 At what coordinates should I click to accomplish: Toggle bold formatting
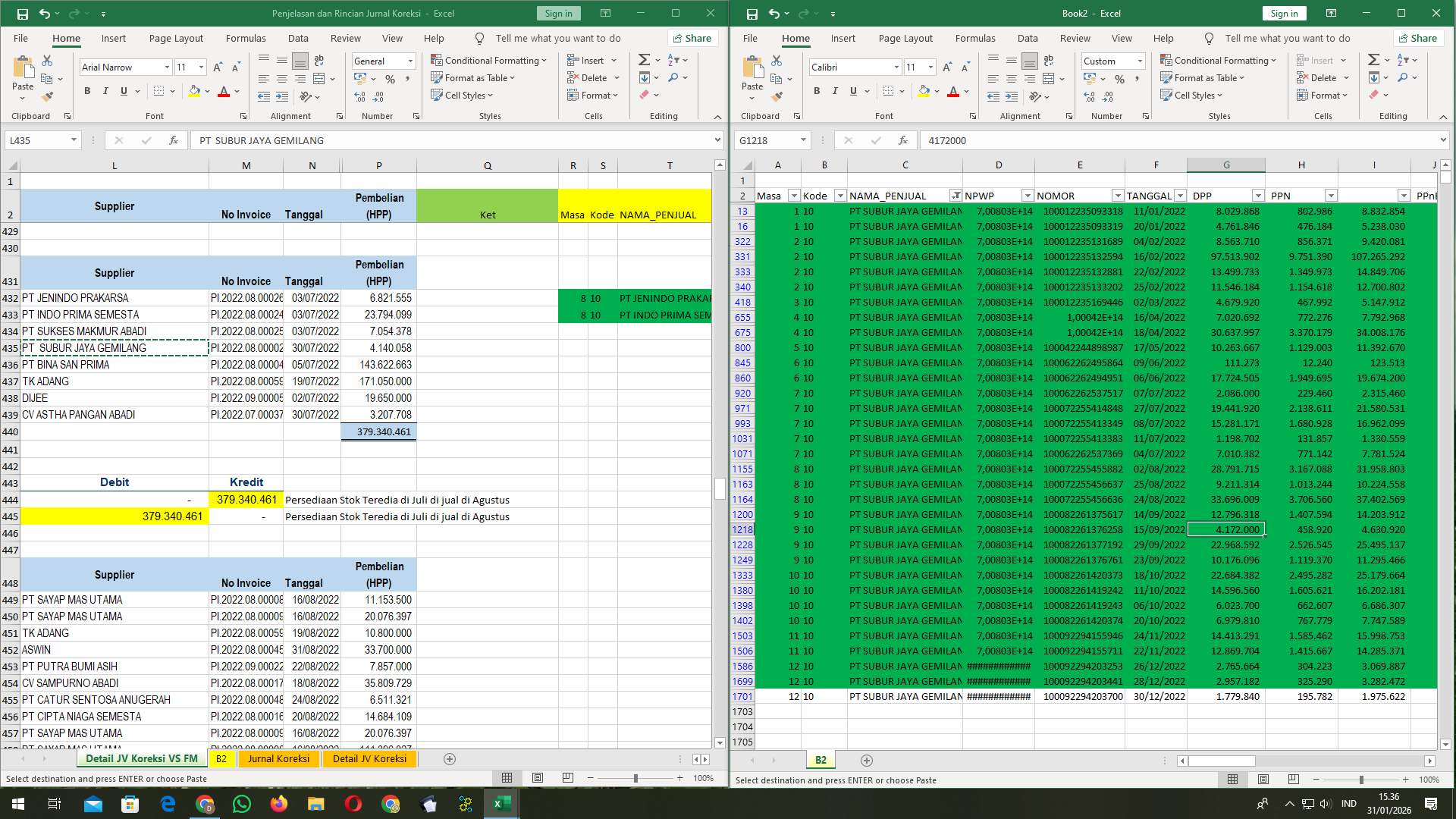[x=86, y=91]
